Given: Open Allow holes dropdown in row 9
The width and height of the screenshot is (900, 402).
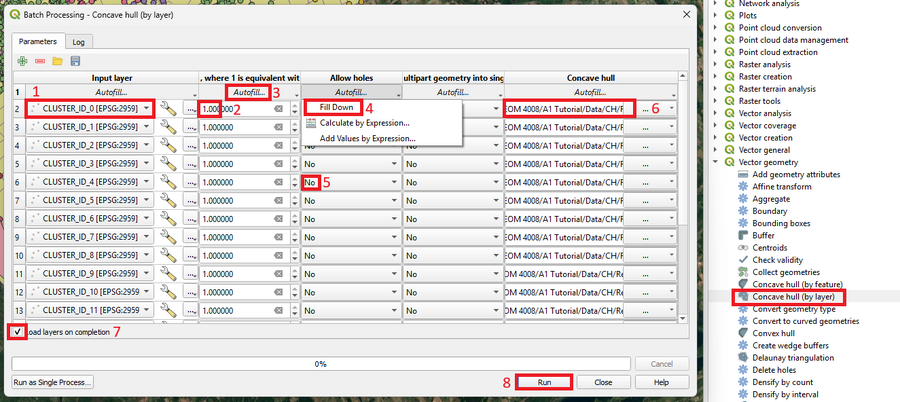Looking at the screenshot, I should [x=351, y=237].
